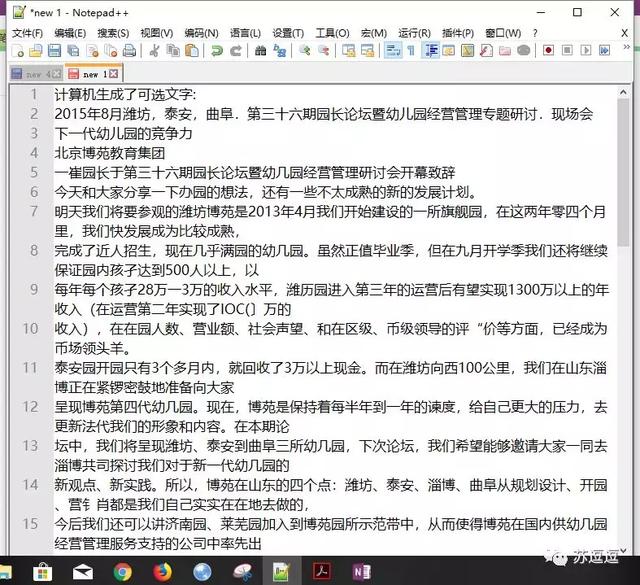Open OneNote from the taskbar
The image size is (640, 585).
tap(362, 572)
